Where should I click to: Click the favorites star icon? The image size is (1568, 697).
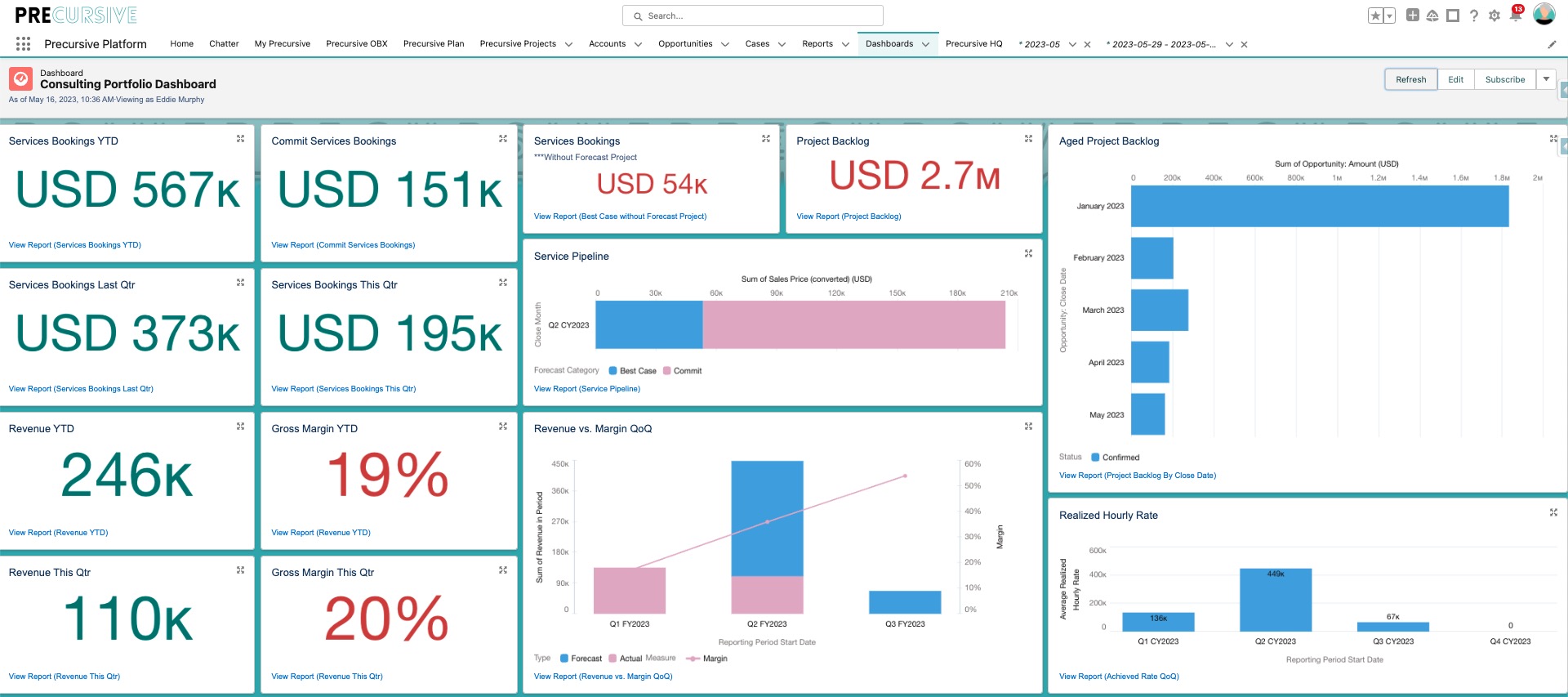1376,16
